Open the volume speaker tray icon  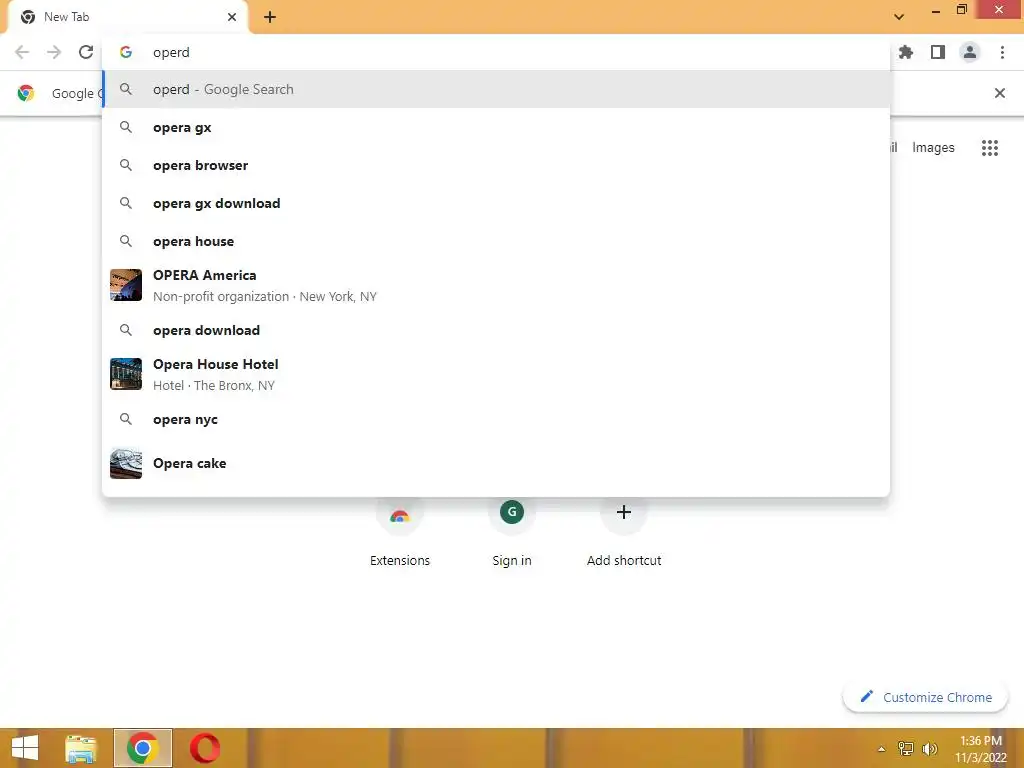[x=929, y=749]
